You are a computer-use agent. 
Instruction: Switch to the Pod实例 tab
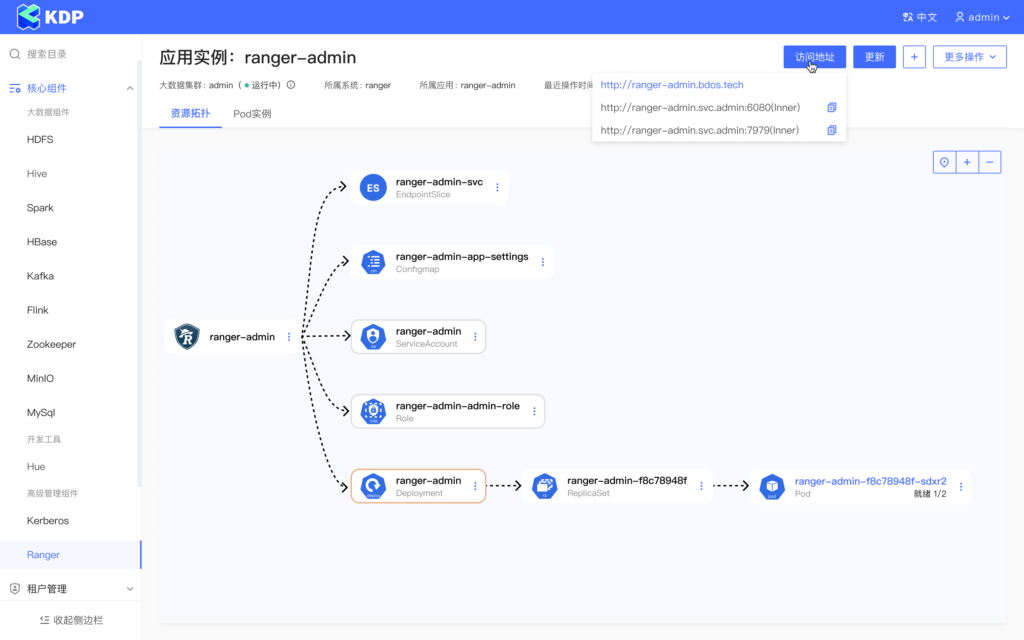pyautogui.click(x=252, y=114)
